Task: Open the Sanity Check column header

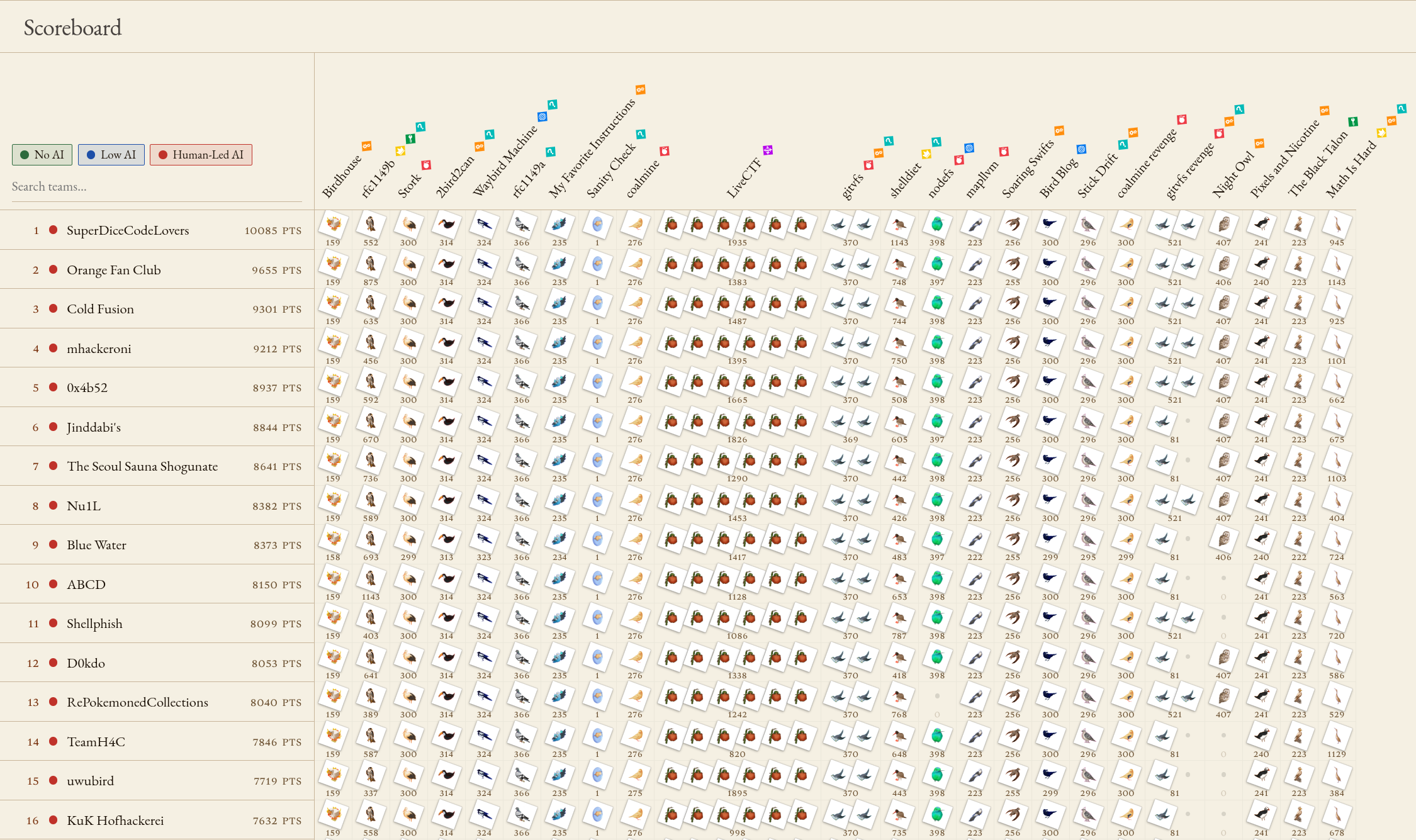Action: tap(611, 171)
